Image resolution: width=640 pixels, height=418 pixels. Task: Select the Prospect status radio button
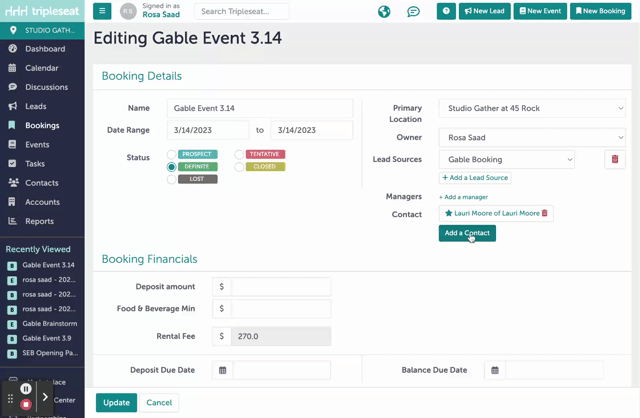point(172,155)
